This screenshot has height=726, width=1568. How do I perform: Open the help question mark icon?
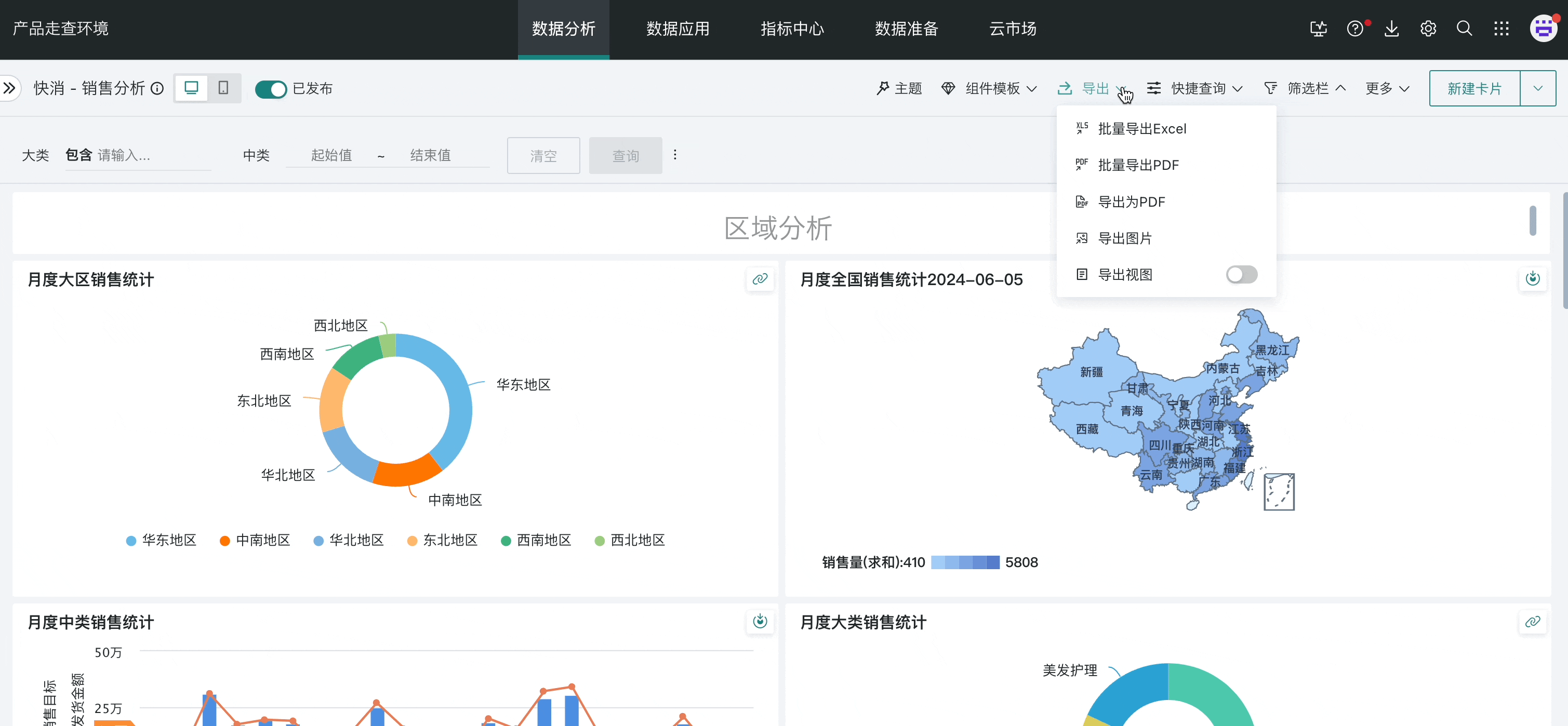point(1354,29)
